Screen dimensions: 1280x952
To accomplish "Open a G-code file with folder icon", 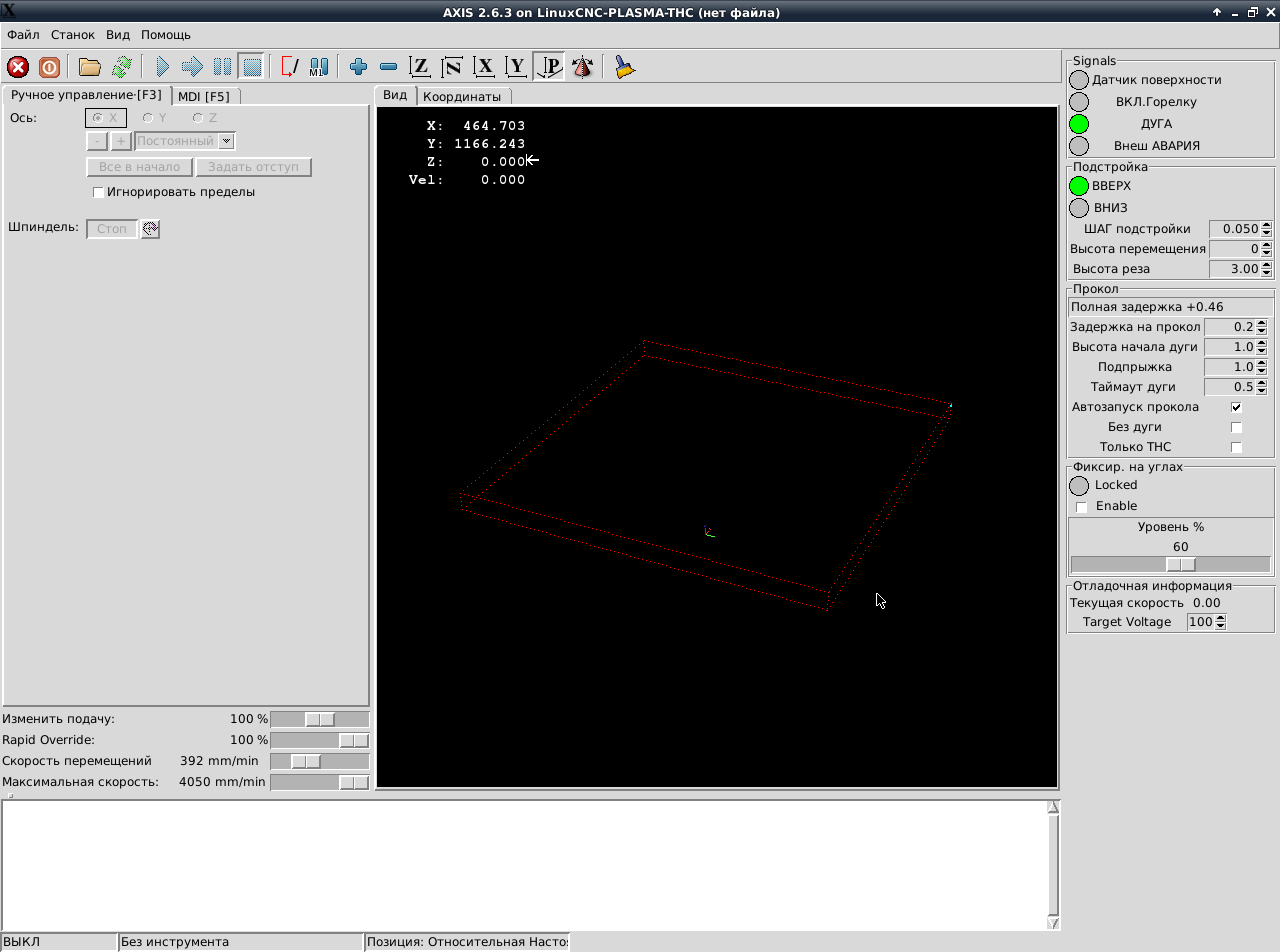I will (x=90, y=67).
